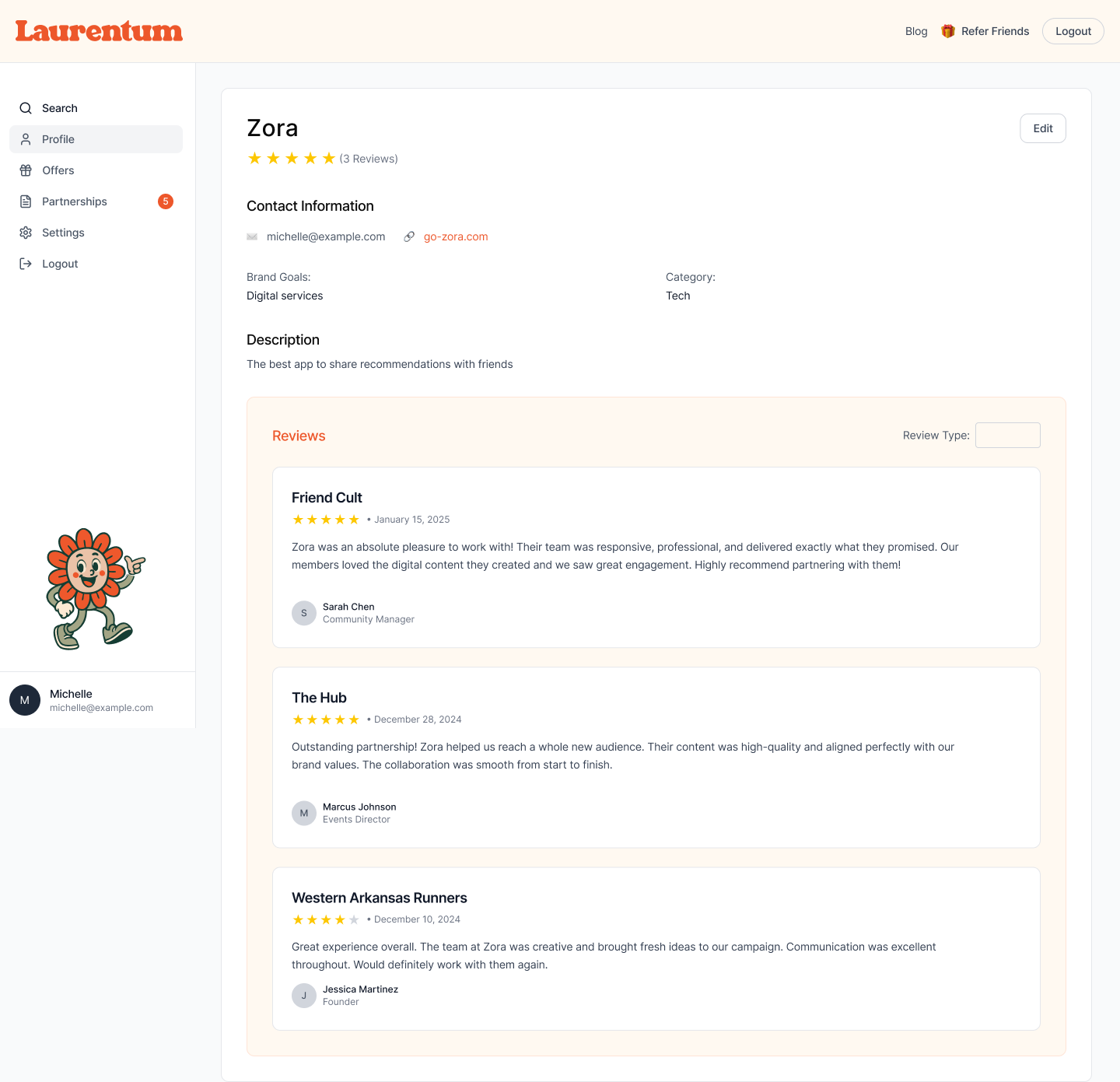This screenshot has width=1120, height=1082.
Task: Click the unfilled star on Western Arkansas Runners review
Action: [x=353, y=919]
